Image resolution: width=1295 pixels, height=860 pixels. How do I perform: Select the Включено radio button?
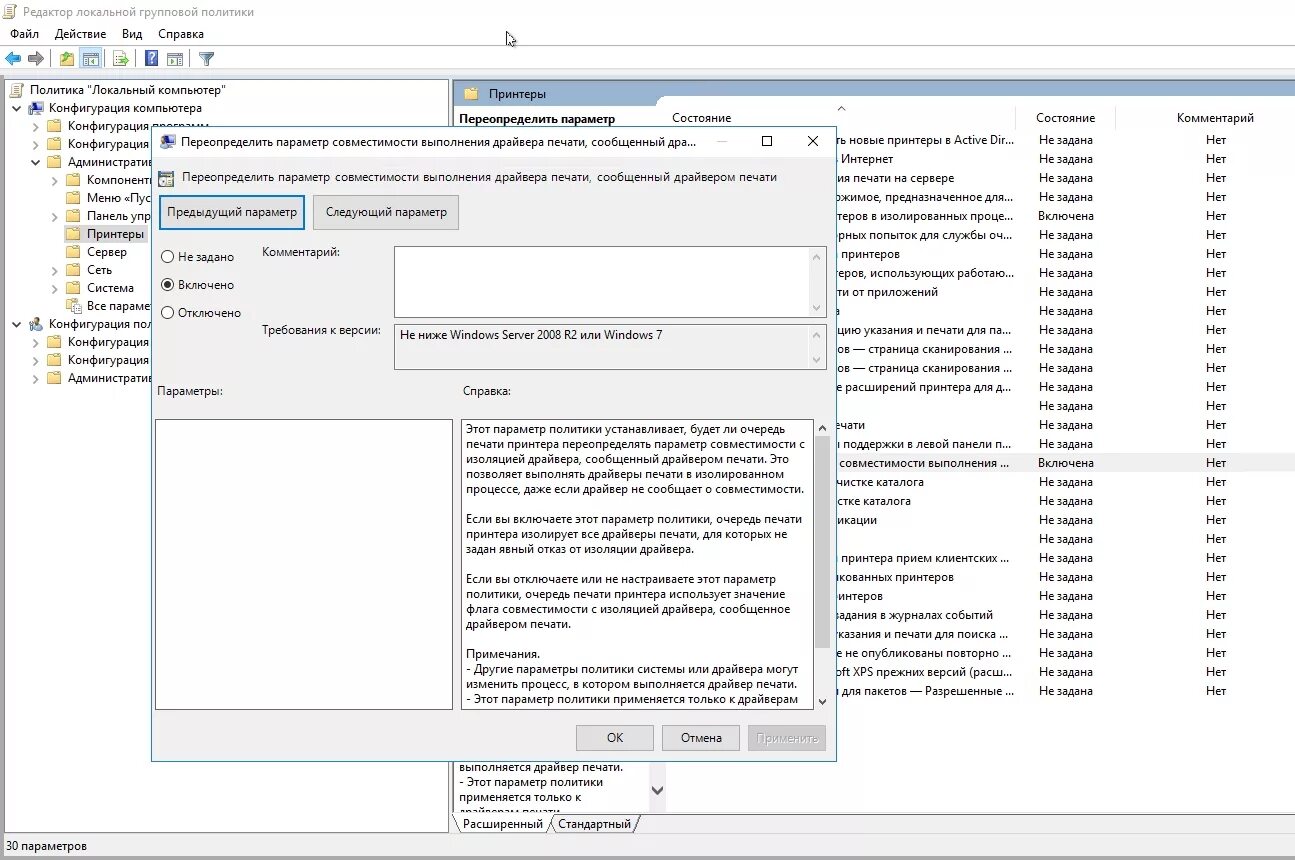pyautogui.click(x=167, y=285)
